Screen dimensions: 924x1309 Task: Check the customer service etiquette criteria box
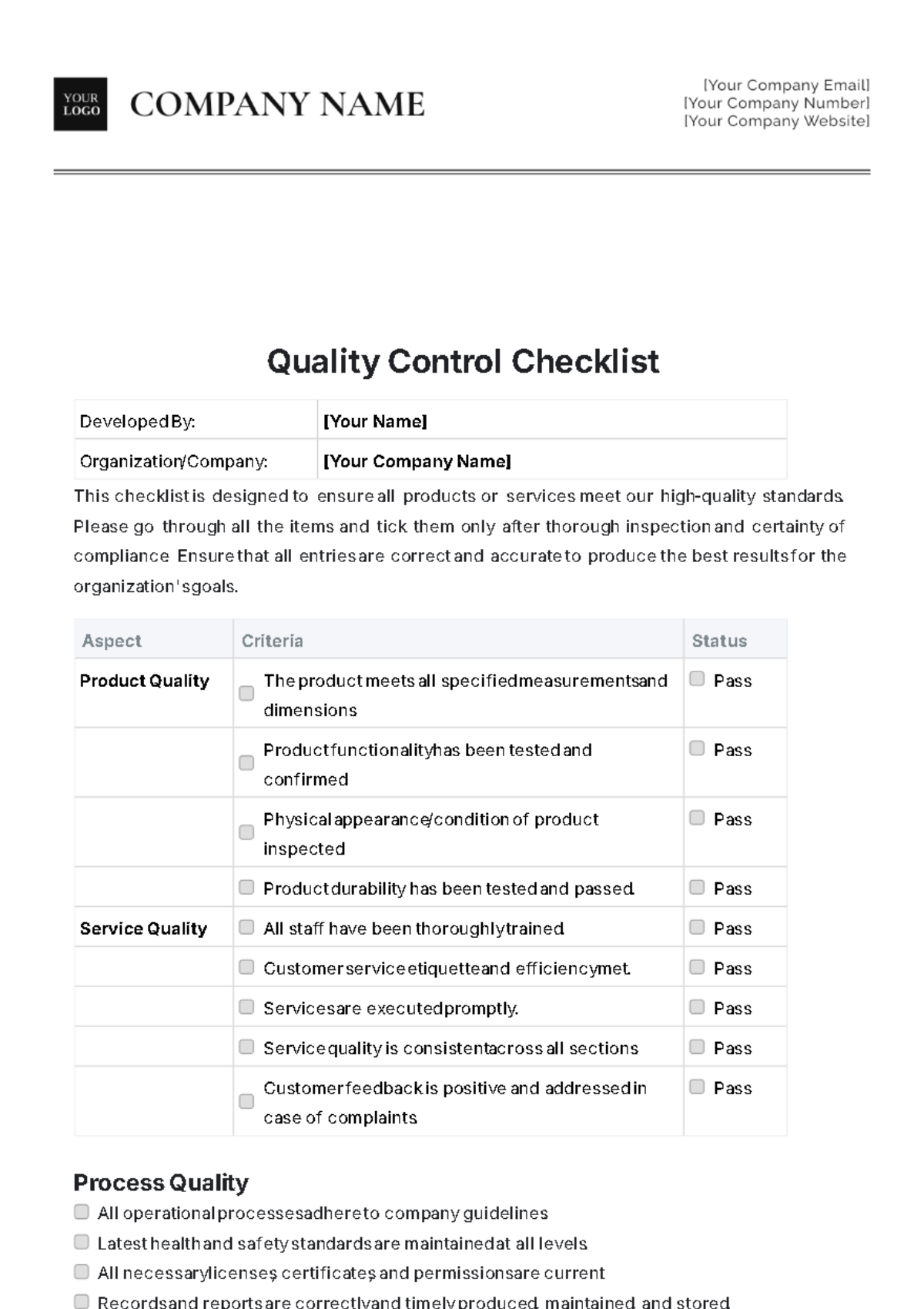point(246,967)
